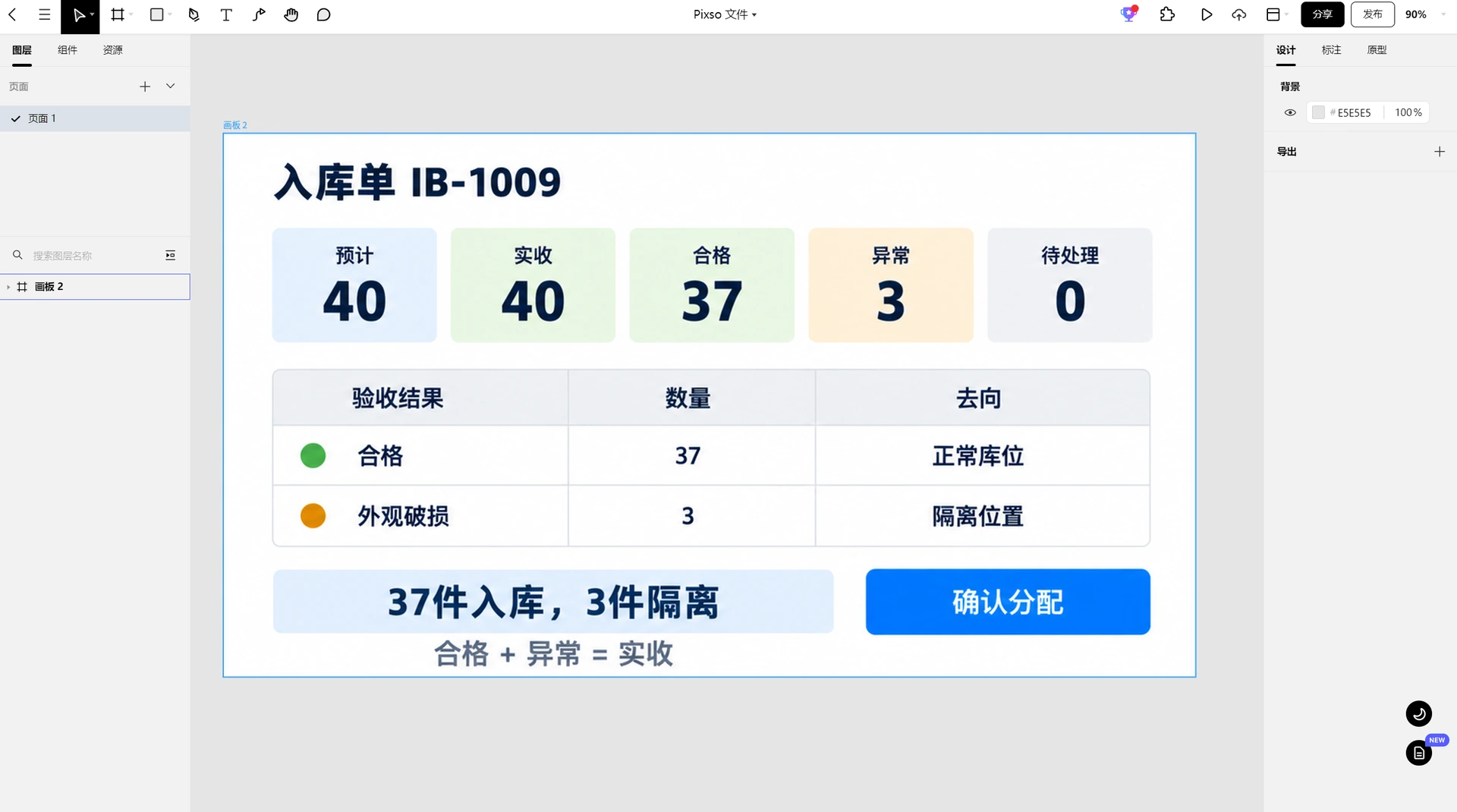Select the Comment tool
Screen dimensions: 1457x812
[323, 14]
